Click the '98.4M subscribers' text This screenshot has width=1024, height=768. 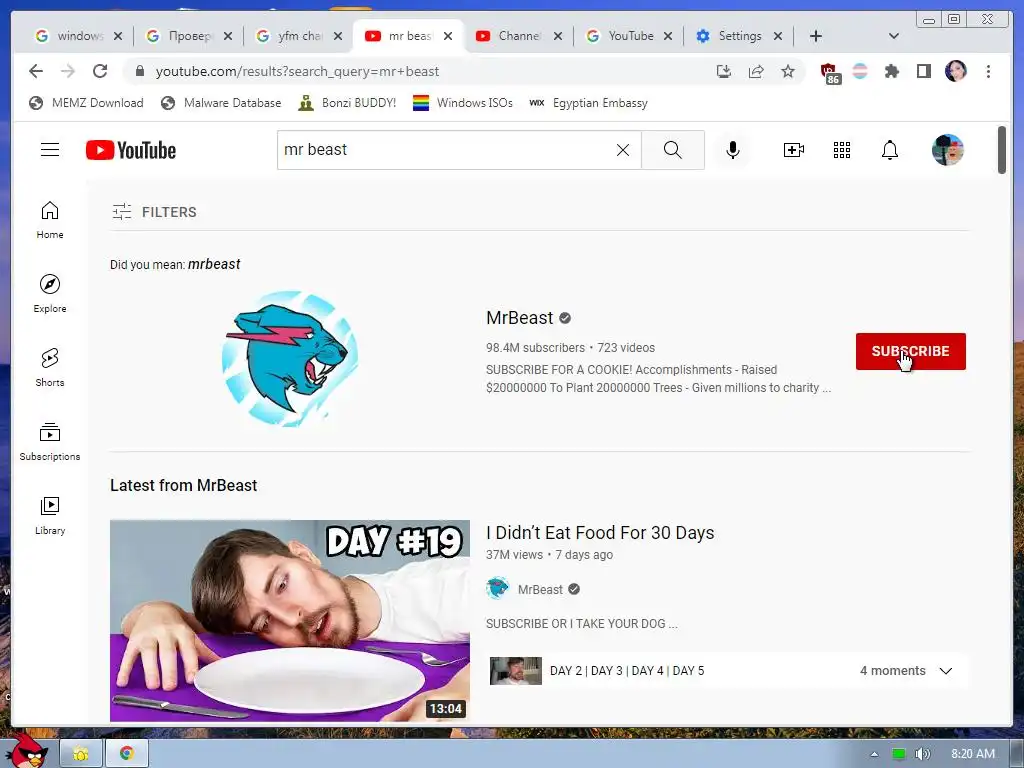click(x=536, y=347)
